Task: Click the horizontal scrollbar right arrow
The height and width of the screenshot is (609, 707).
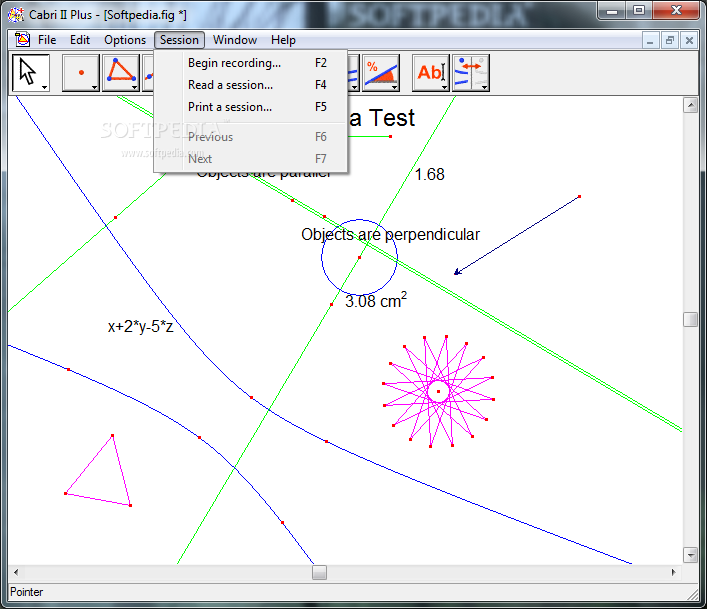Action: coord(674,572)
